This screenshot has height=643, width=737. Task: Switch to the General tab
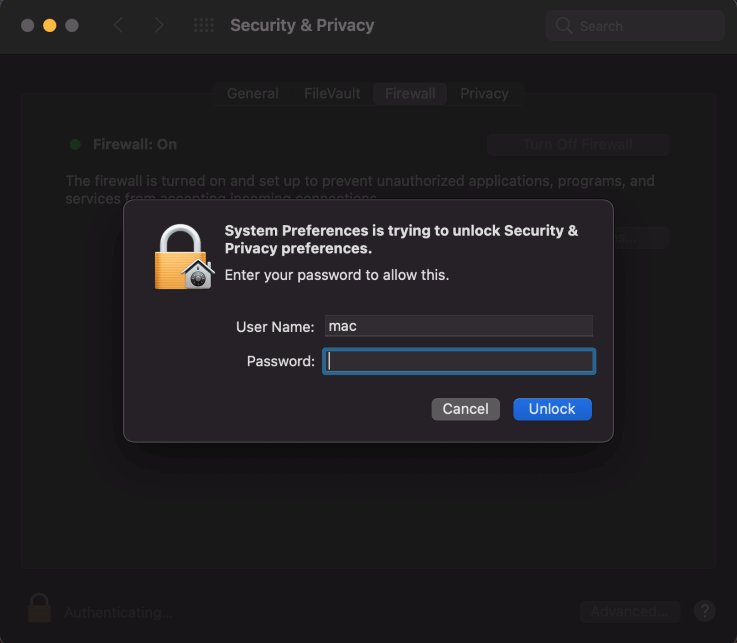coord(252,94)
